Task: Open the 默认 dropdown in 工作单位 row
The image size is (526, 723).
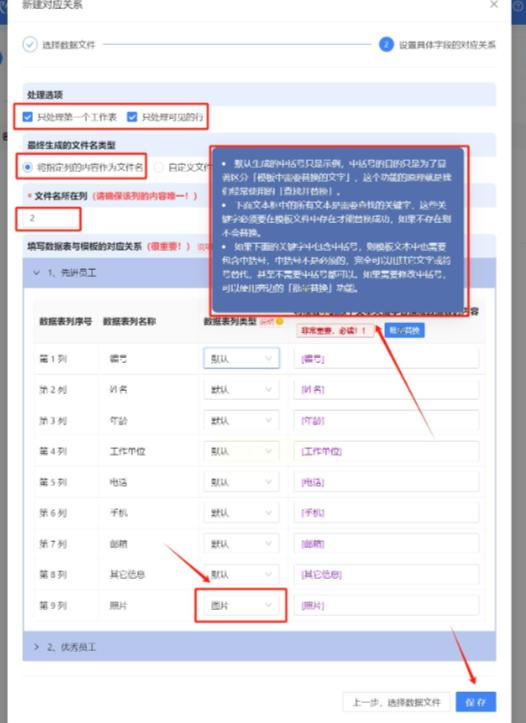Action: 241,451
